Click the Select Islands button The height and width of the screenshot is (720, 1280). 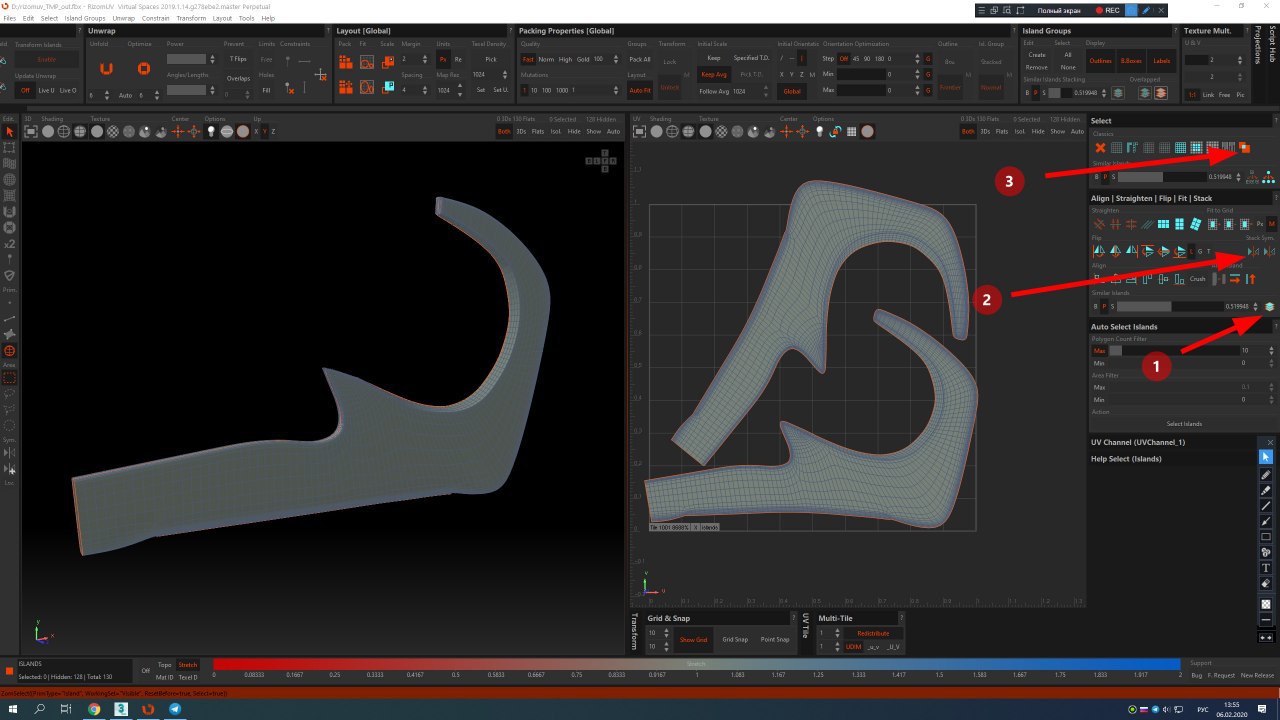click(1184, 424)
